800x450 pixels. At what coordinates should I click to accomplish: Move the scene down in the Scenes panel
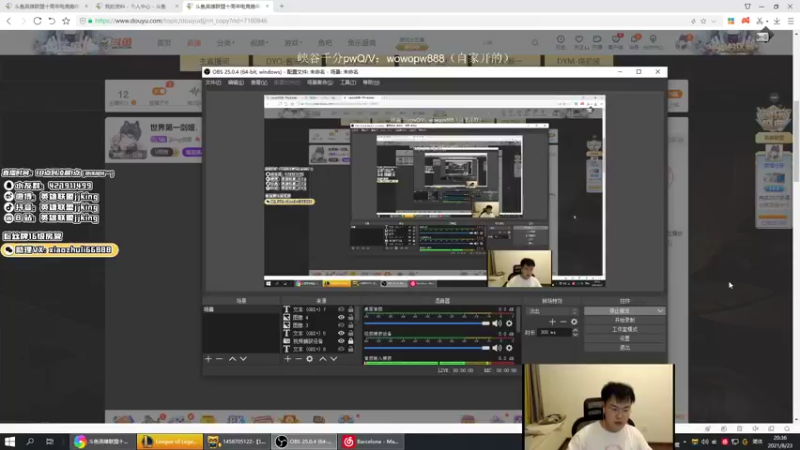point(243,359)
